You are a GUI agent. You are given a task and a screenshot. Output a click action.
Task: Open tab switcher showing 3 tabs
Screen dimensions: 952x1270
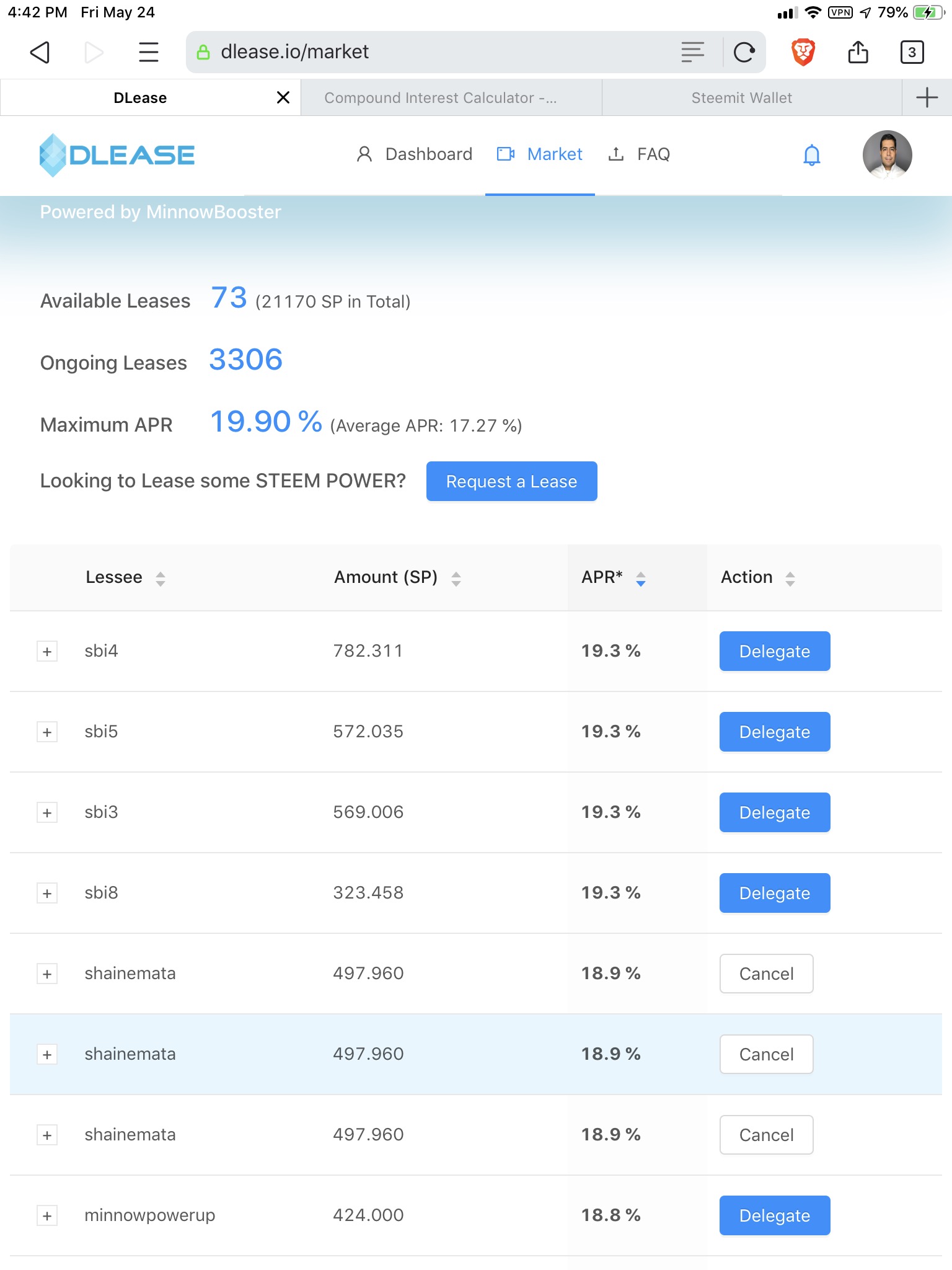[x=912, y=52]
